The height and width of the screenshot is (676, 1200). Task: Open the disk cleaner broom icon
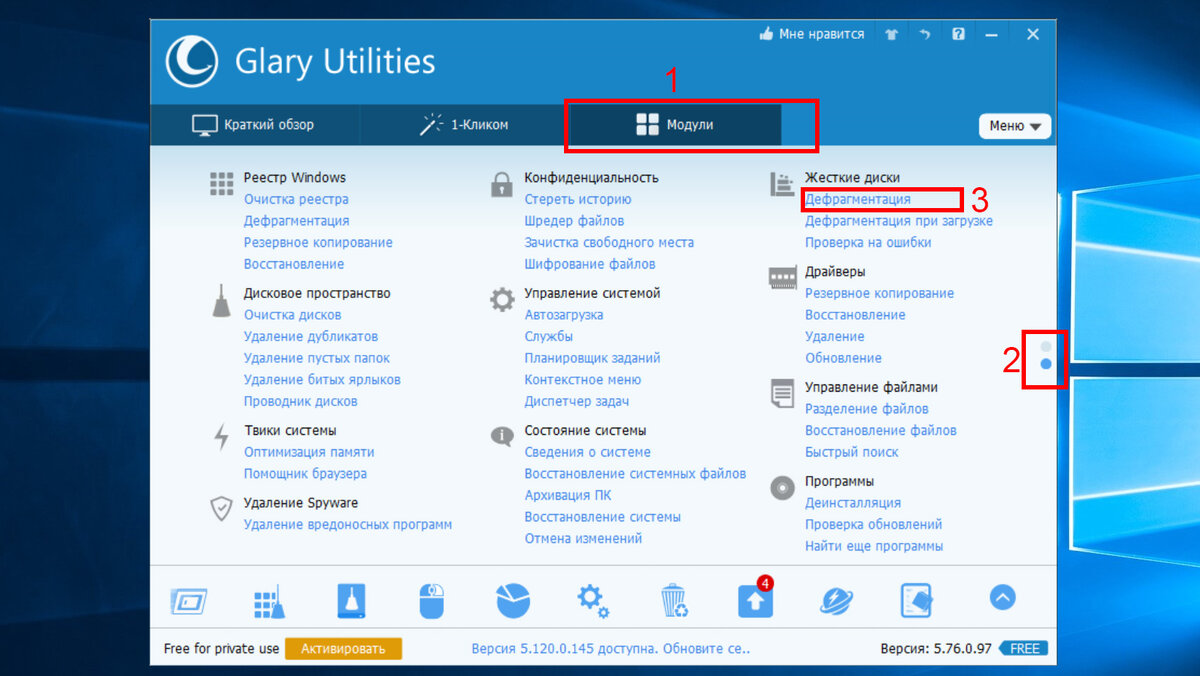350,600
